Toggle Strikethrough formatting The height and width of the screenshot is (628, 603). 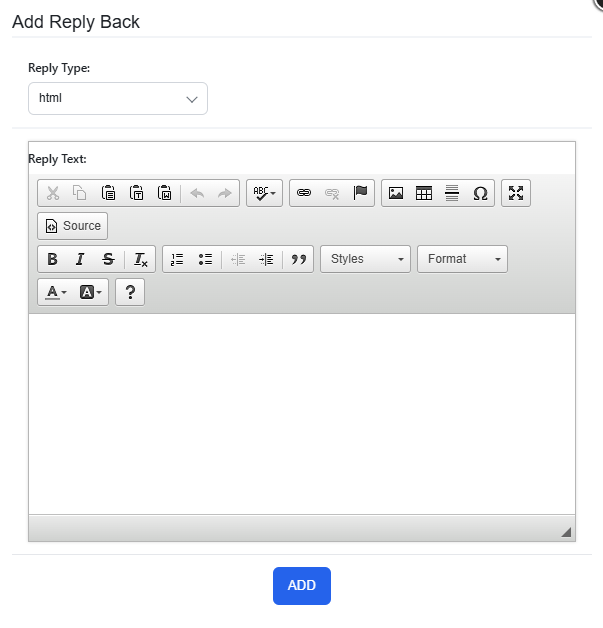point(108,259)
